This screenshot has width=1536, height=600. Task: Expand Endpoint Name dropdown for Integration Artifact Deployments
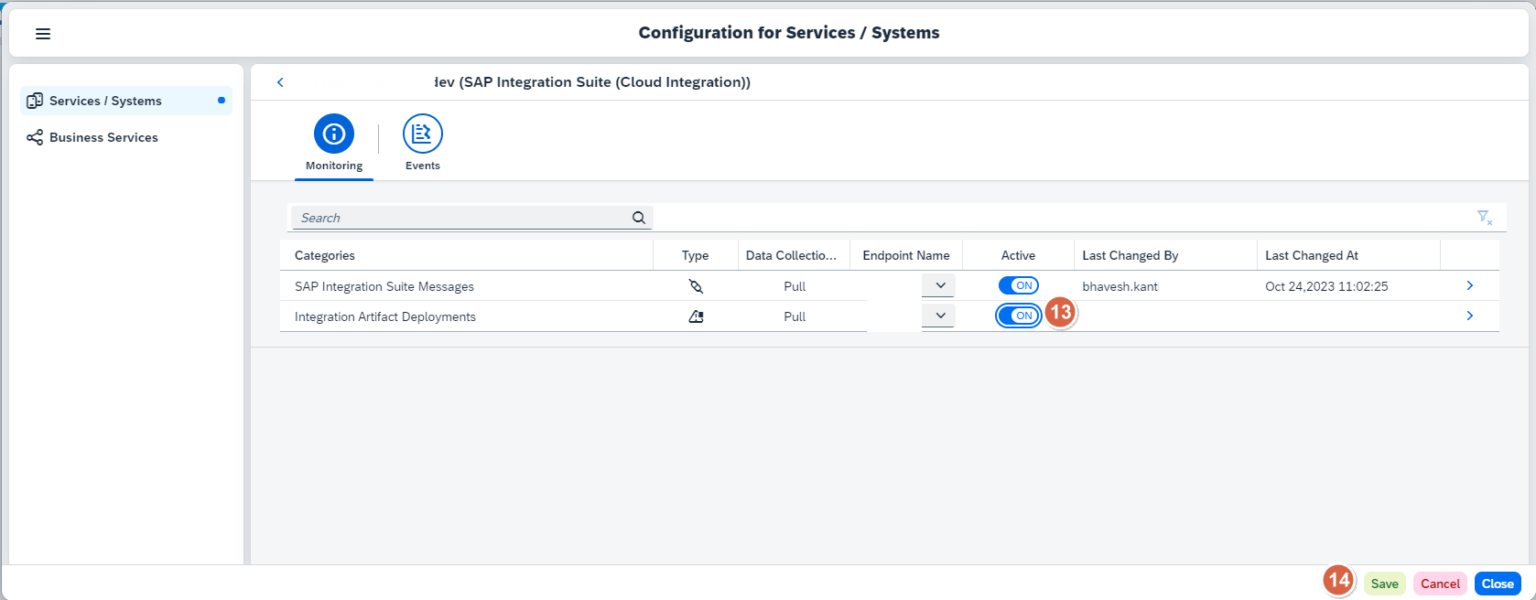(x=938, y=314)
